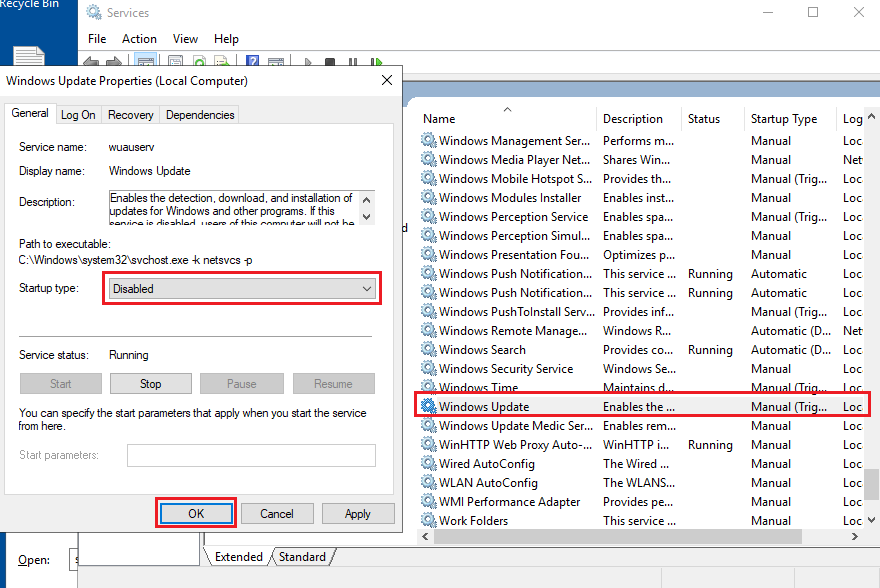Viewport: 880px width, 588px height.
Task: Toggle the Show/Hide Console Tree toolbar icon
Action: pos(145,61)
